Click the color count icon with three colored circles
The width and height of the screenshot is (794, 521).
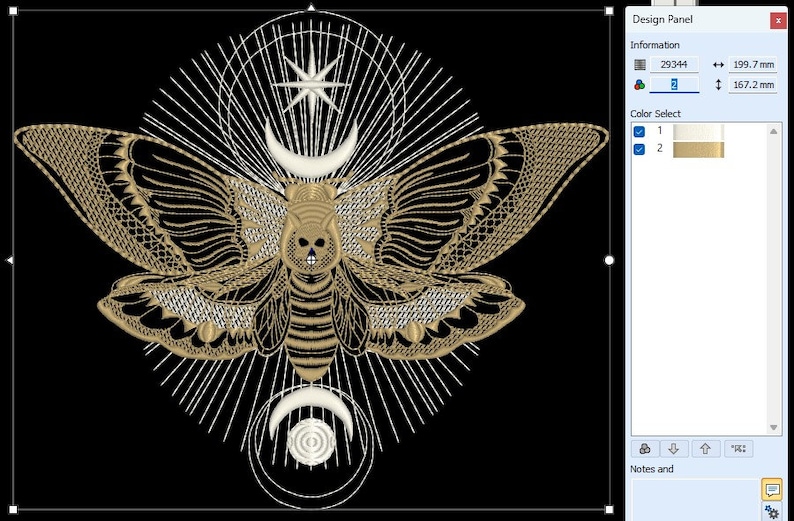point(640,85)
